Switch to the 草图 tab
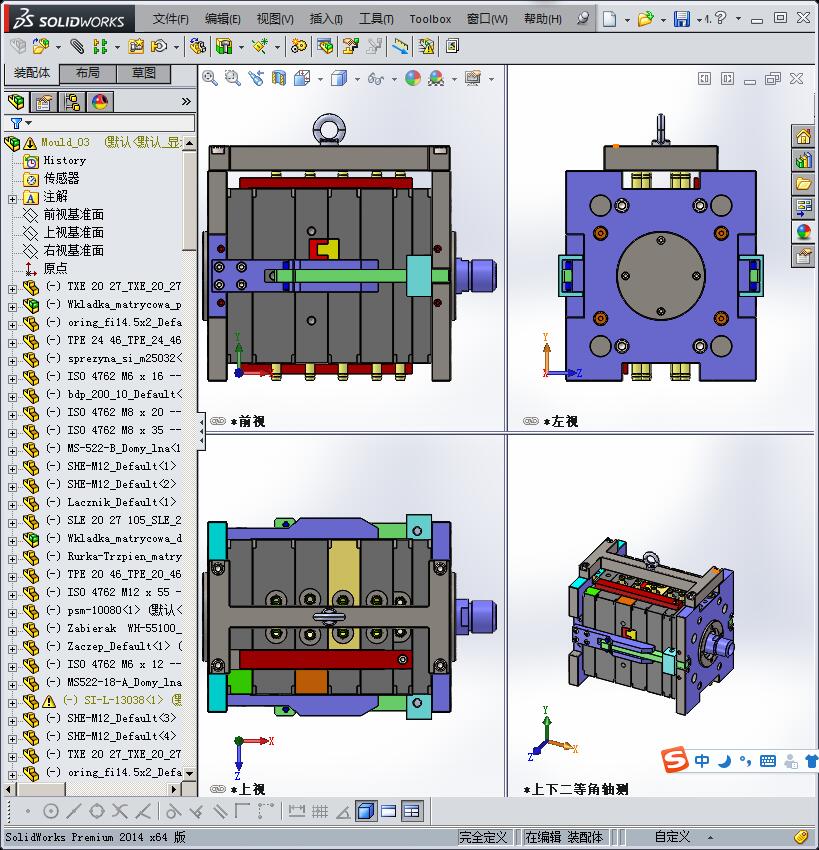This screenshot has height=850, width=819. 143,73
